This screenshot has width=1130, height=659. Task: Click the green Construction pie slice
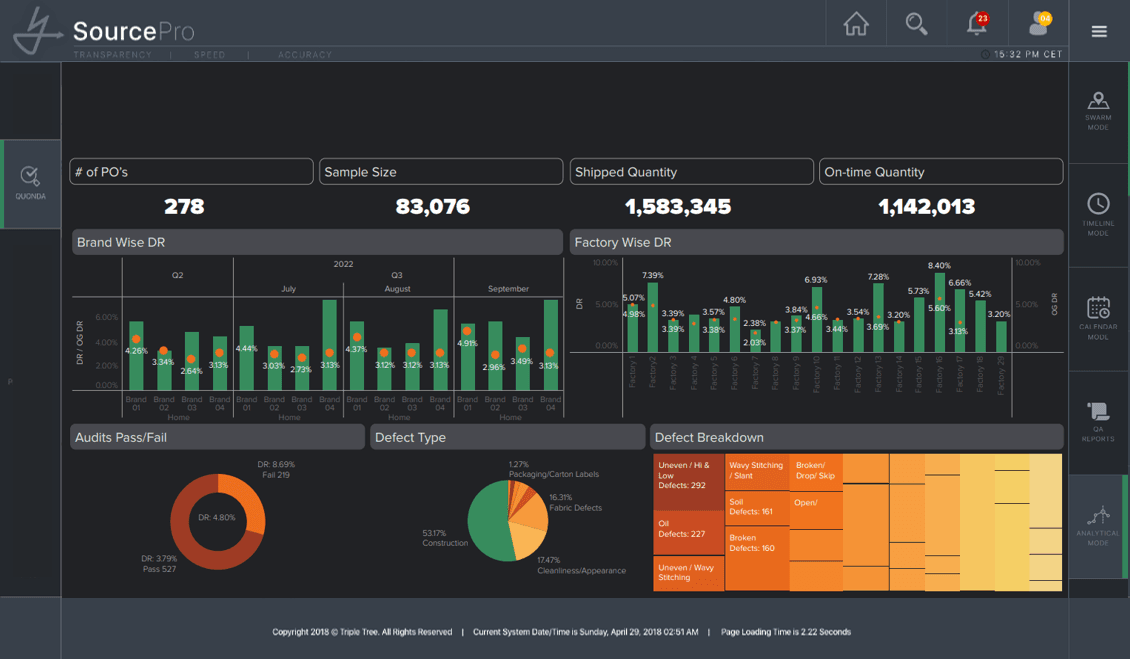[486, 521]
